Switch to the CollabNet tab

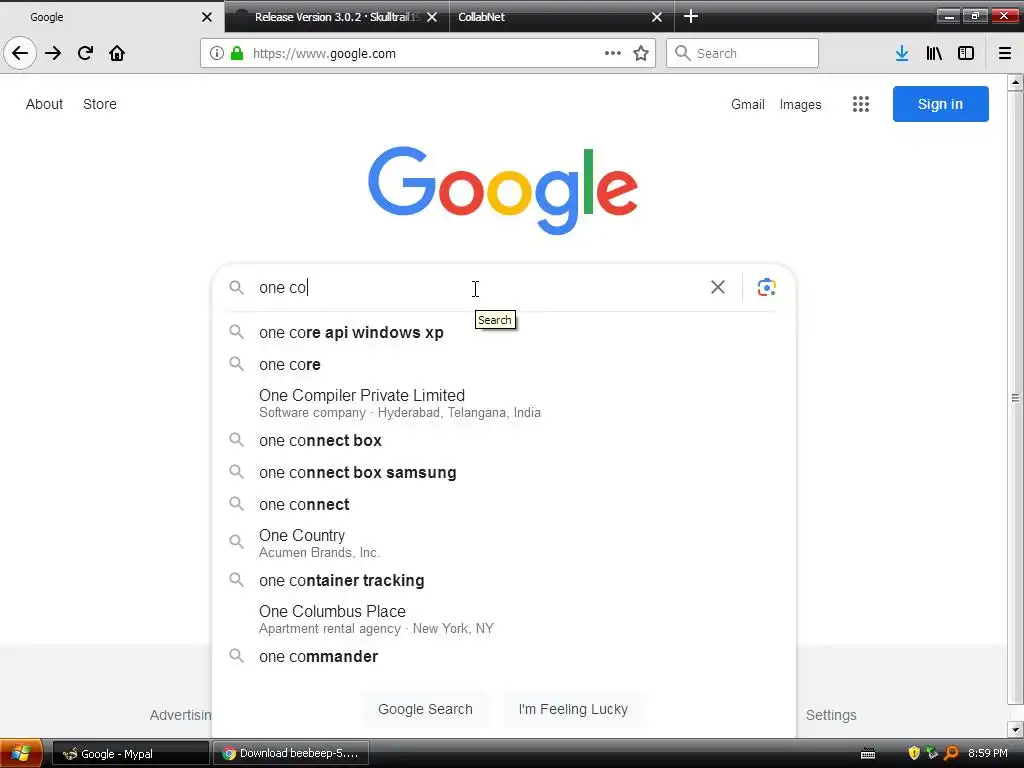pos(562,17)
